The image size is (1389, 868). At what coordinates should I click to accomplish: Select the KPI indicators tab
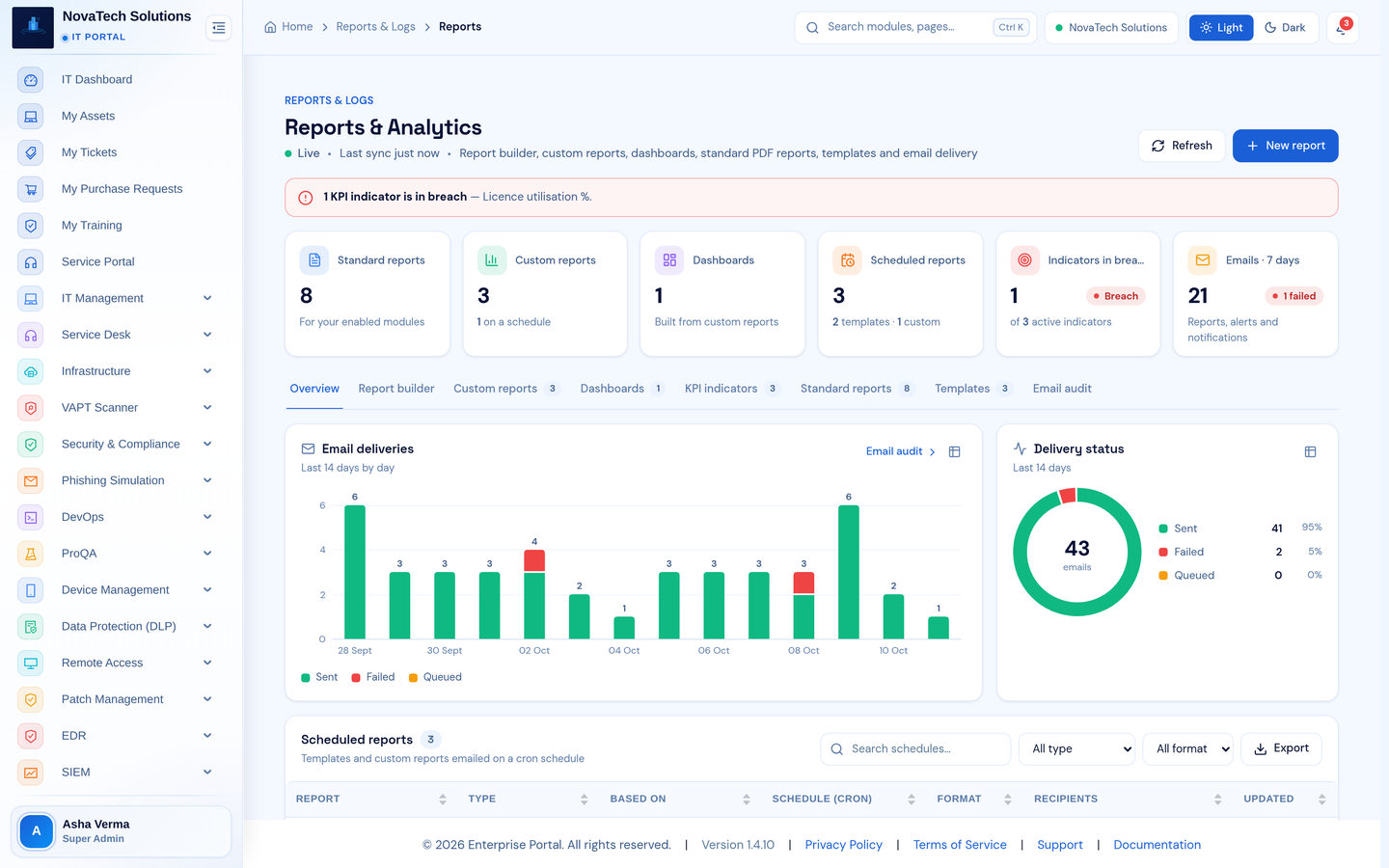coord(731,389)
